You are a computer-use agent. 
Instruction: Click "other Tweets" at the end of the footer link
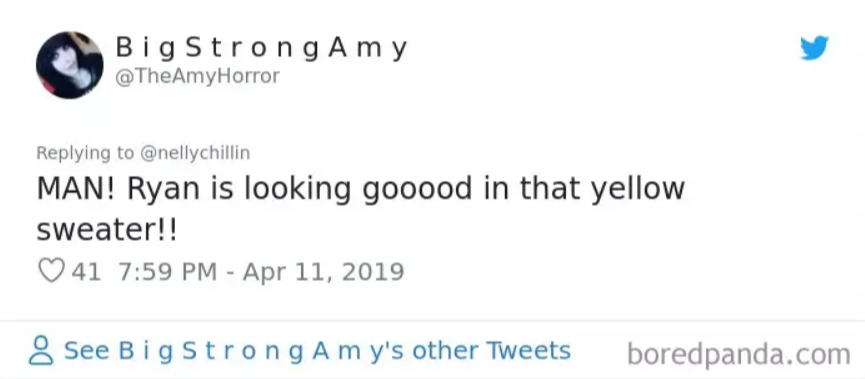[x=491, y=351]
